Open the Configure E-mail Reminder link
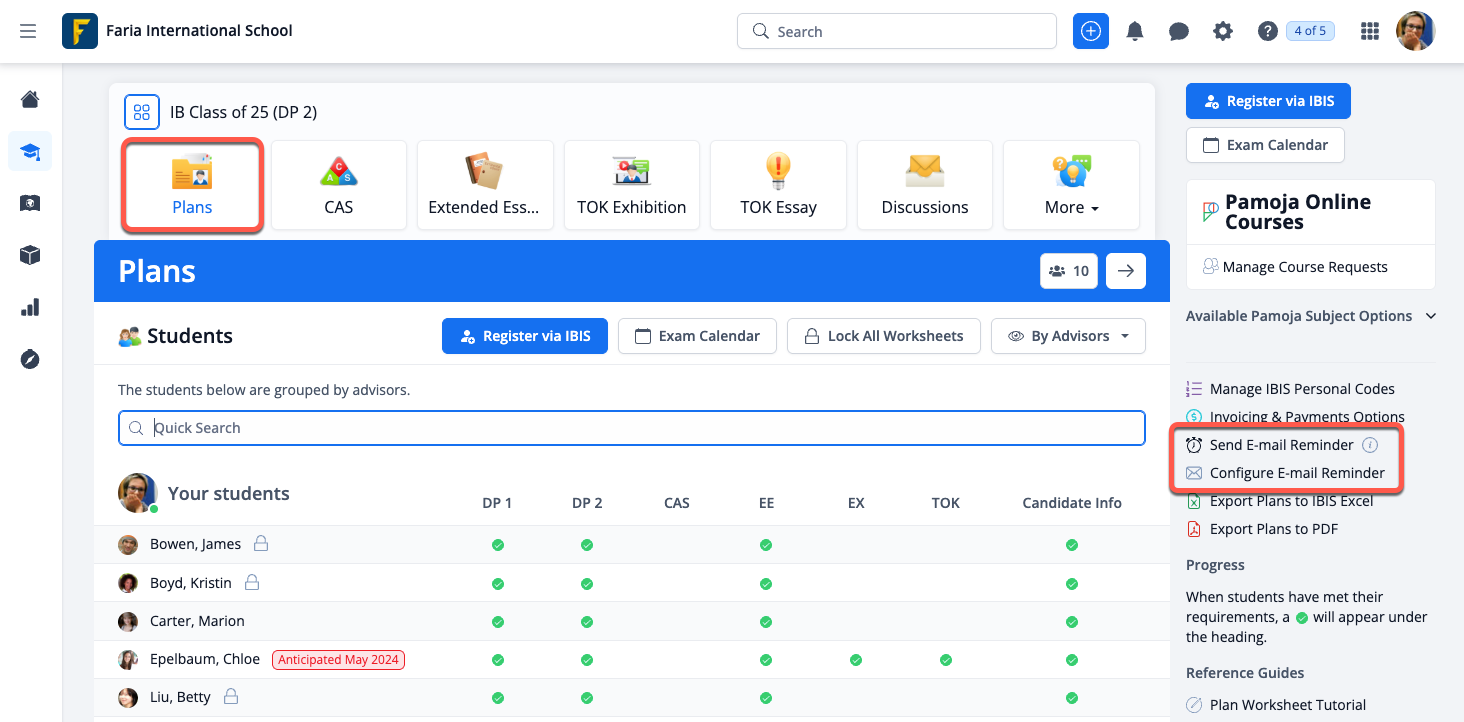 [x=1296, y=473]
